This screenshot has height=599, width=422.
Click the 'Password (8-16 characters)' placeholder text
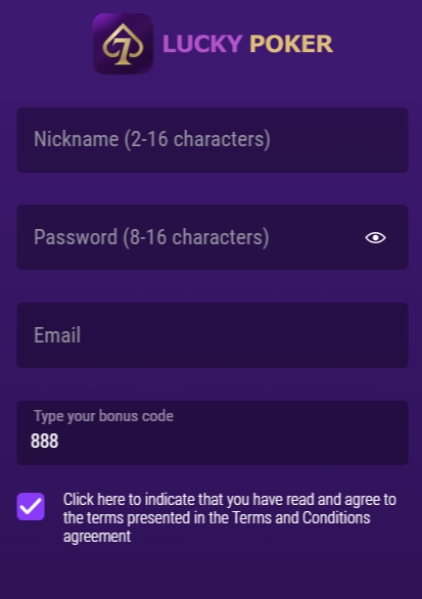(x=152, y=237)
